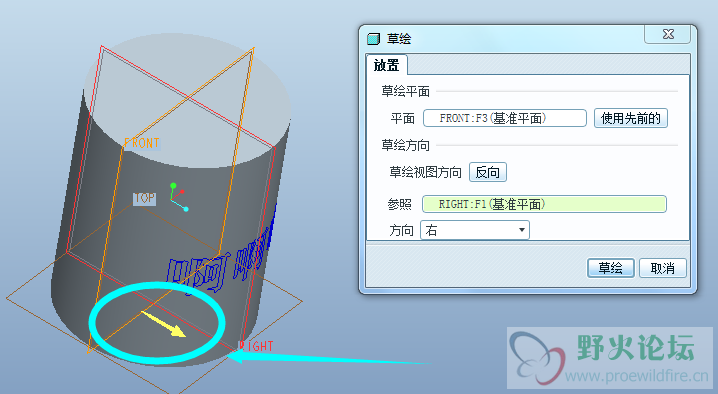This screenshot has height=394, width=718.
Task: Confirm with the 草绘 button
Action: coord(610,268)
